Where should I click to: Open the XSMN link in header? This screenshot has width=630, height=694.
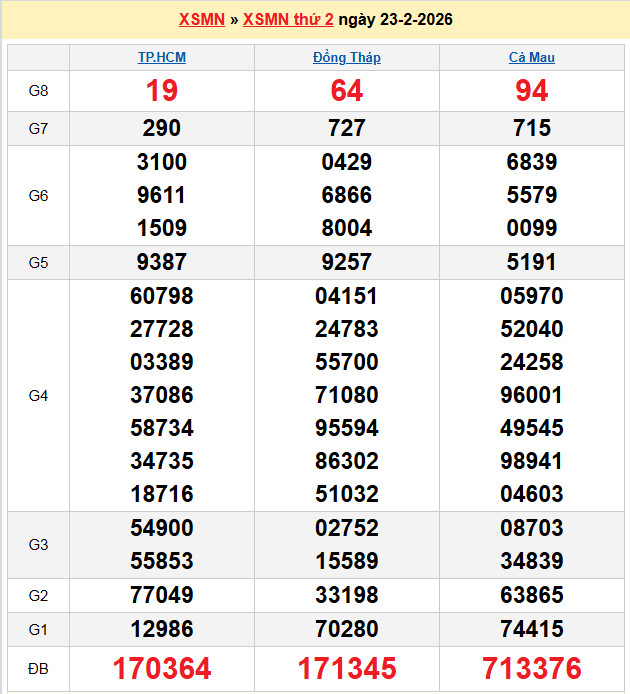201,20
